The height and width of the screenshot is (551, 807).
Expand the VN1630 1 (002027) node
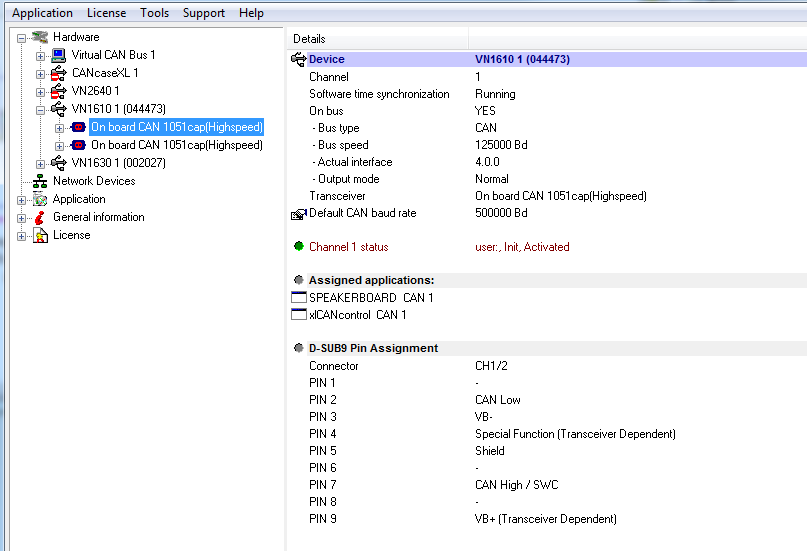click(40, 164)
